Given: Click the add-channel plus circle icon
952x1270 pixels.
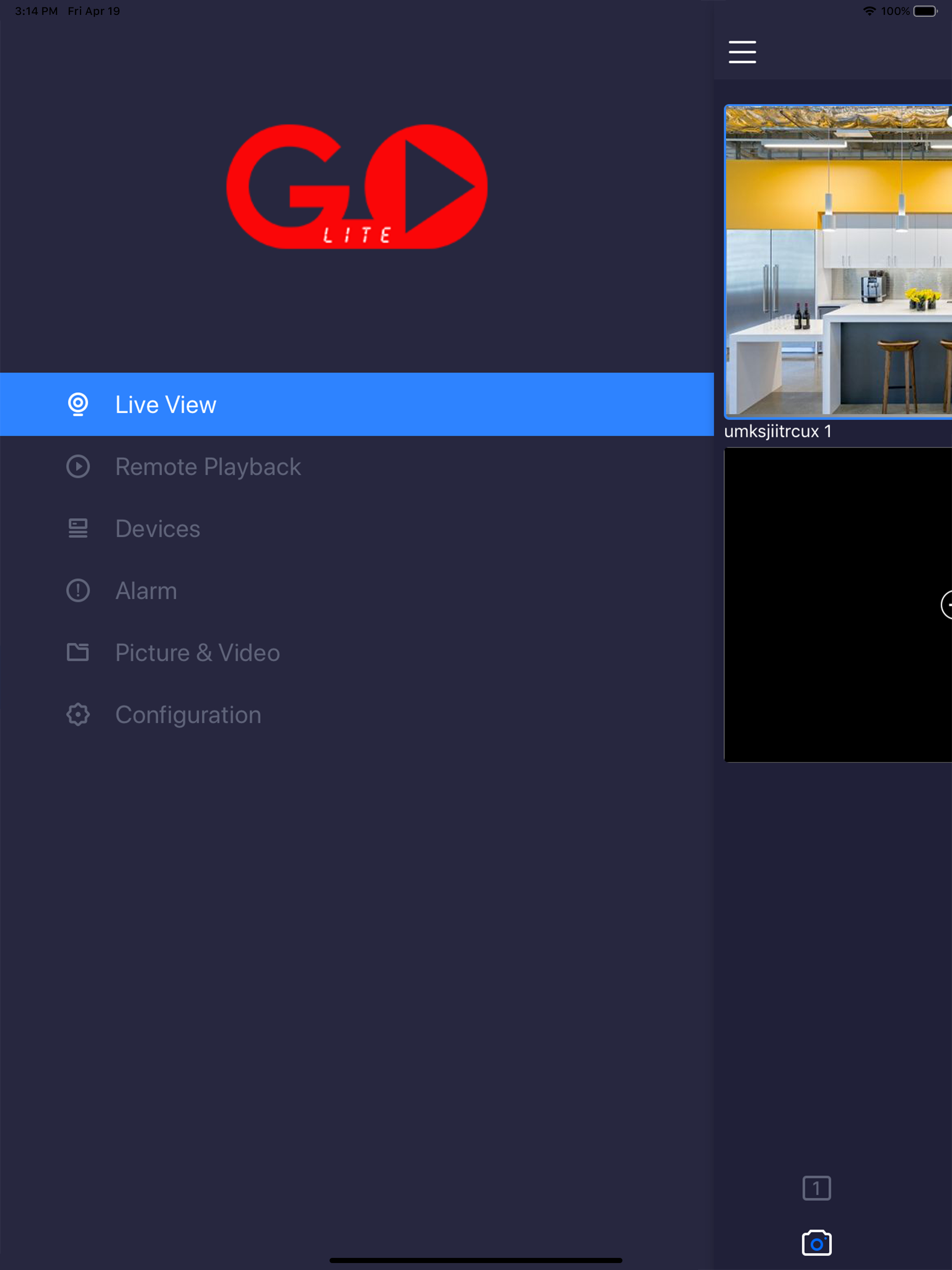Looking at the screenshot, I should (x=946, y=605).
